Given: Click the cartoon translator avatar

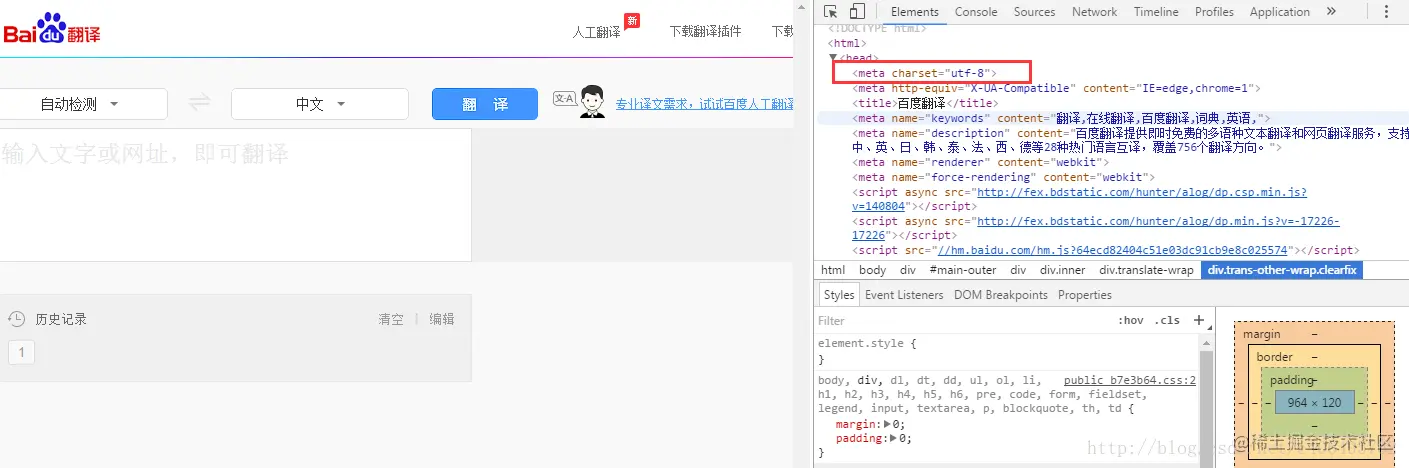Looking at the screenshot, I should click(x=593, y=102).
